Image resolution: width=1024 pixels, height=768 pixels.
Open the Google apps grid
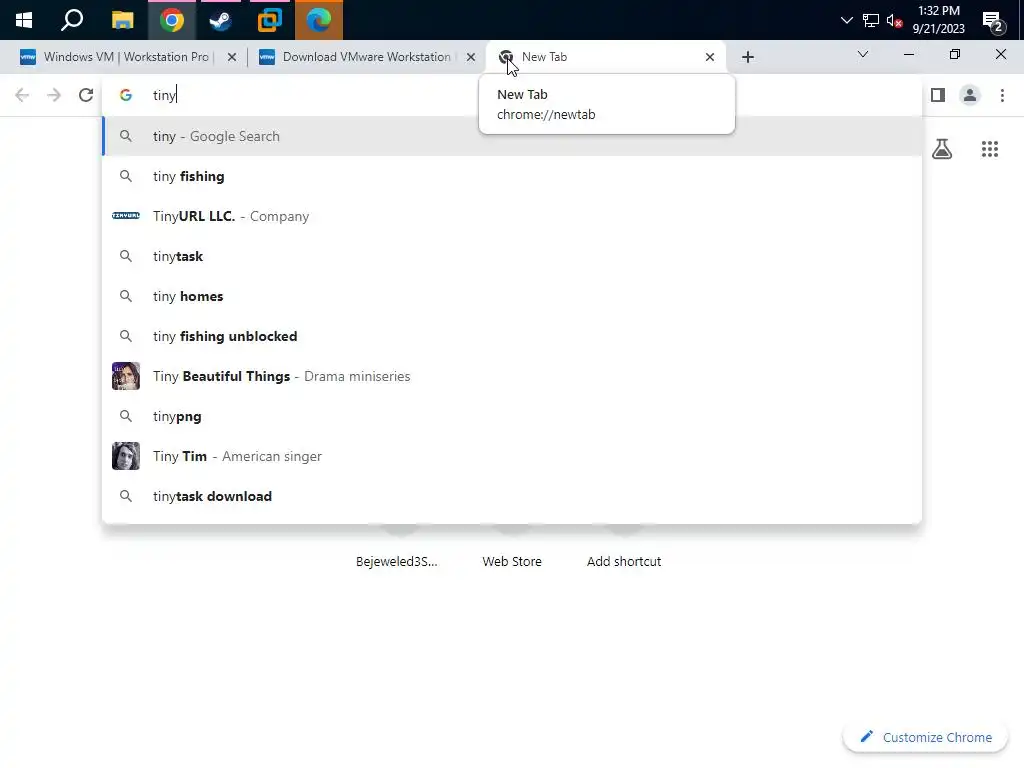[990, 150]
